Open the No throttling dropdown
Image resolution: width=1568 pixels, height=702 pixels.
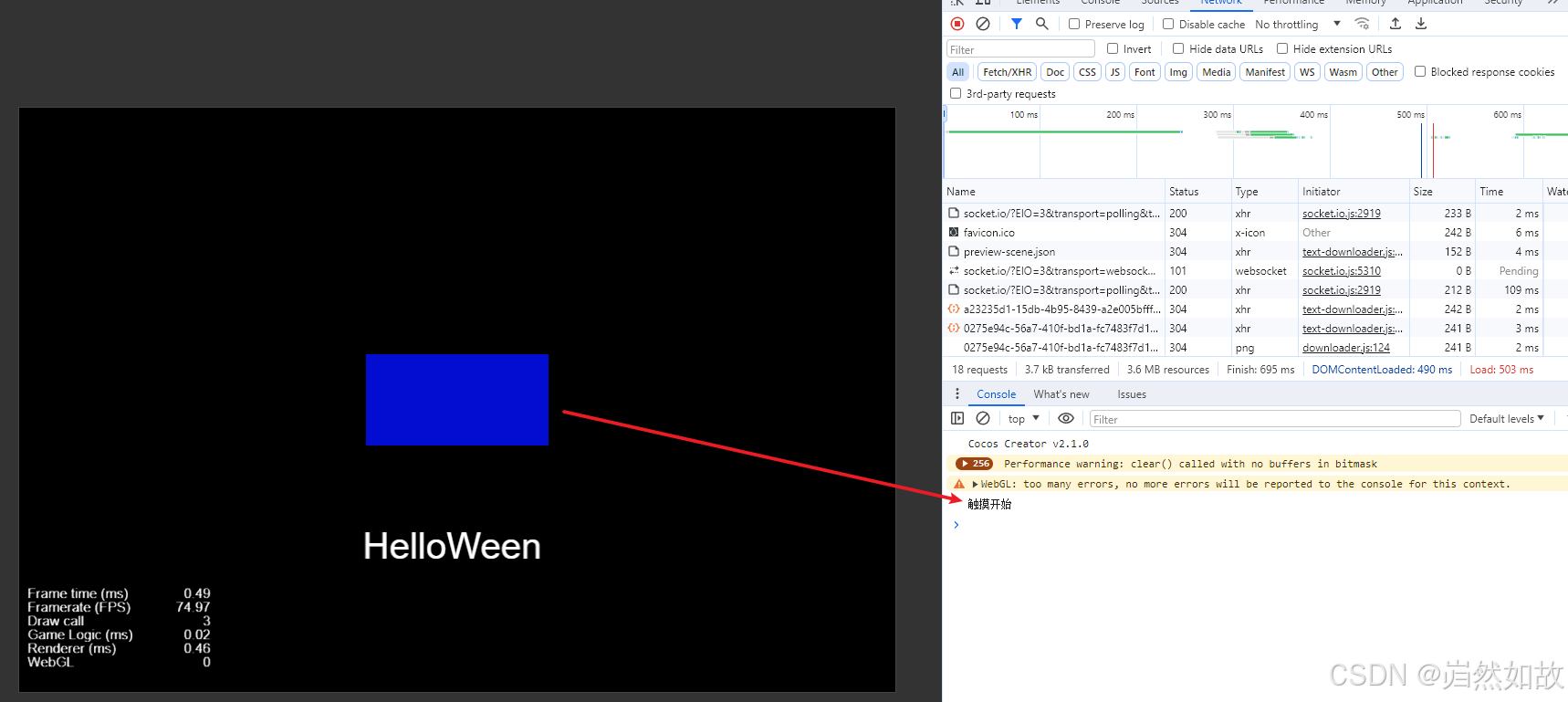(x=1298, y=25)
